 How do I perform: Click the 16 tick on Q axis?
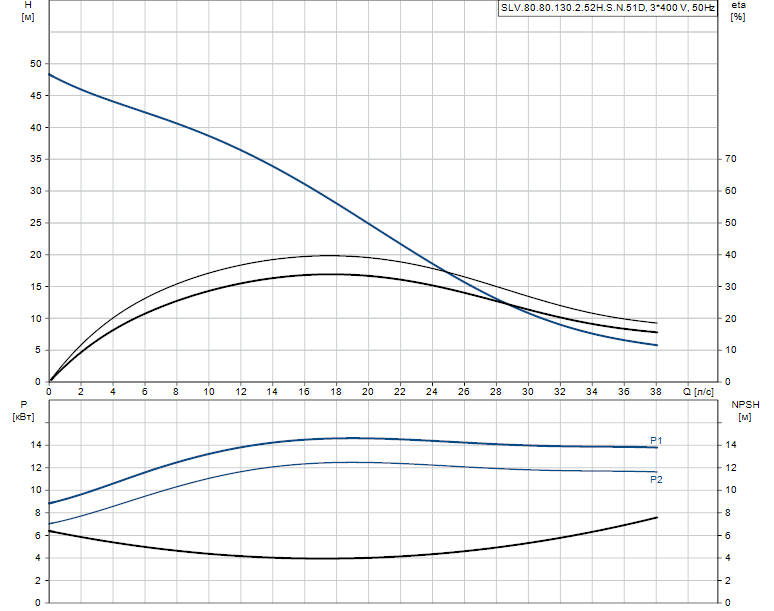tap(304, 391)
